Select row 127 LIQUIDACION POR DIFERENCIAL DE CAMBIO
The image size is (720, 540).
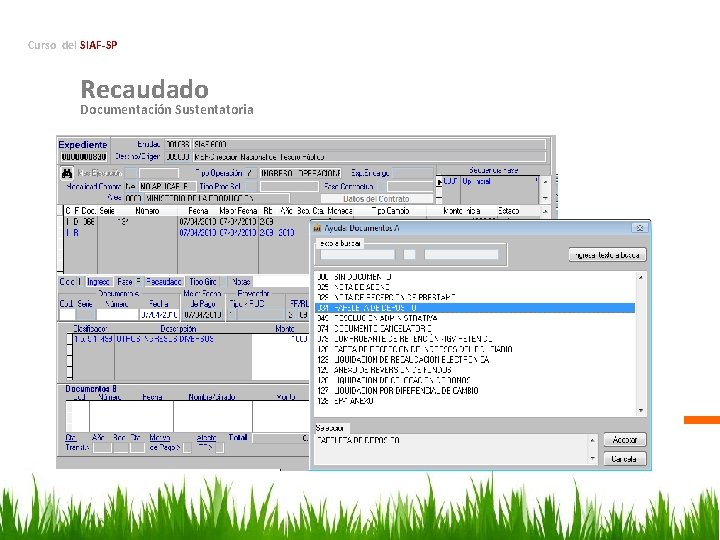click(475, 391)
